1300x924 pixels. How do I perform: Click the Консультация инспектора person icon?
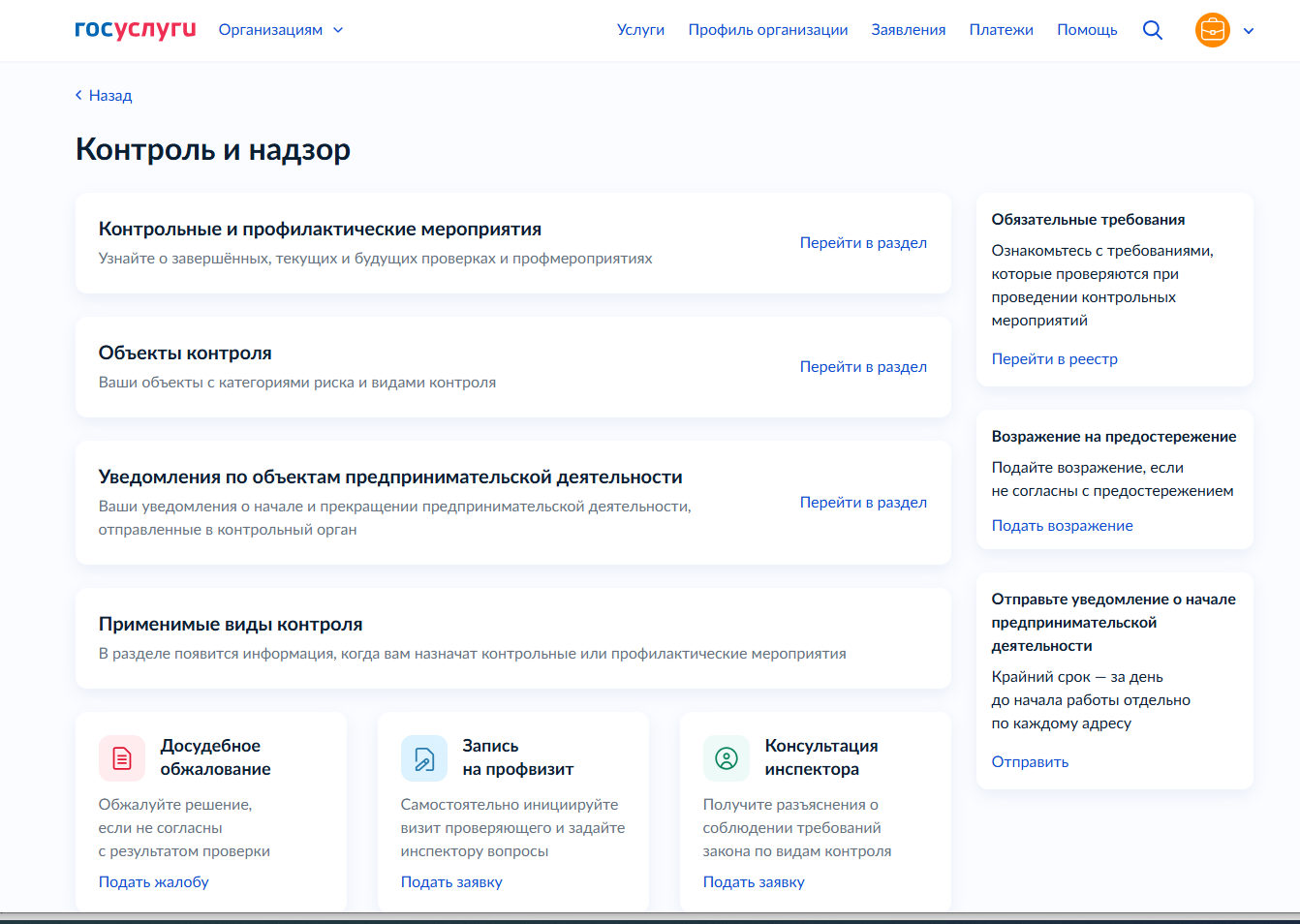(727, 757)
